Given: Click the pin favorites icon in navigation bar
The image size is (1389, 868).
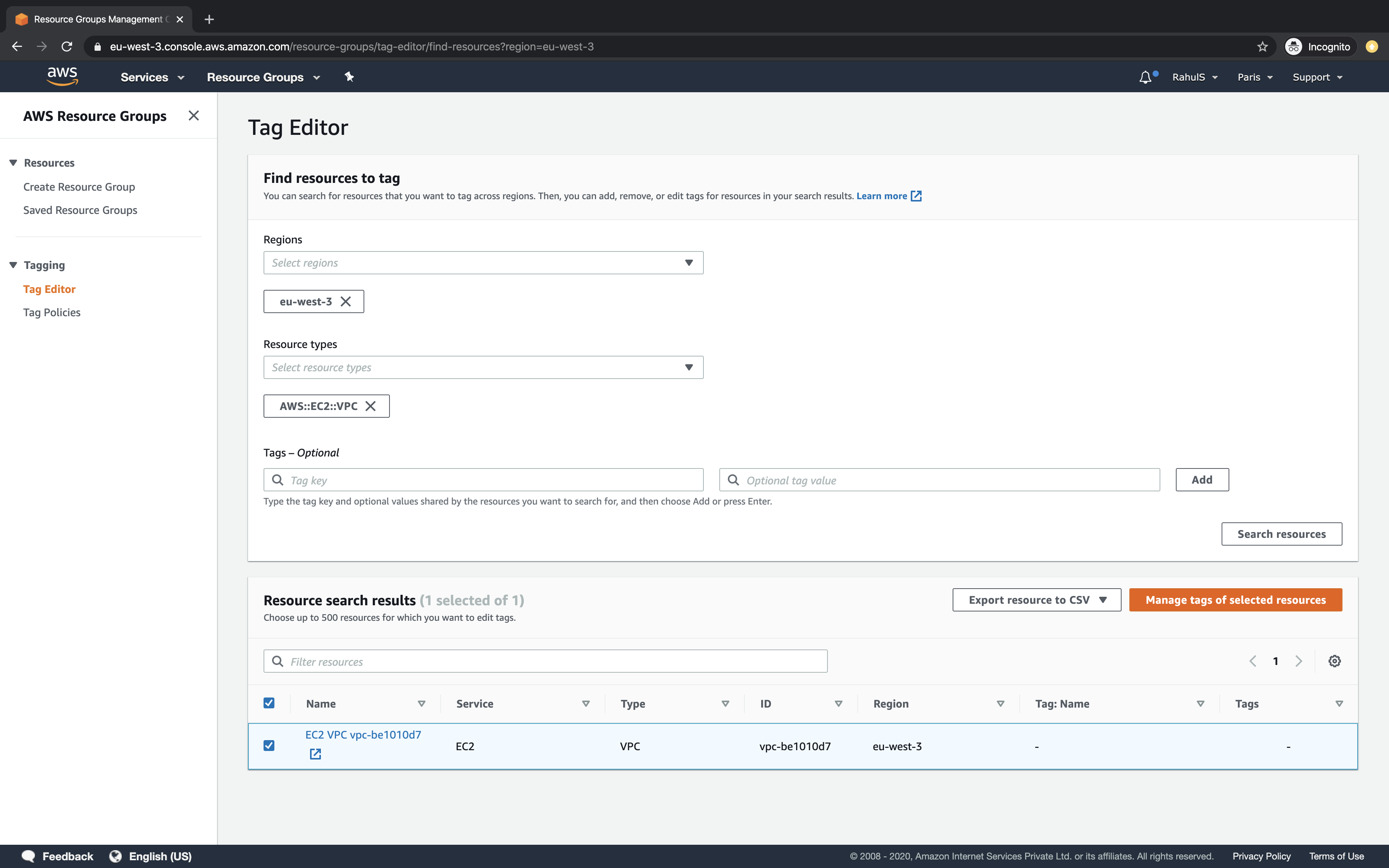Looking at the screenshot, I should 349,76.
